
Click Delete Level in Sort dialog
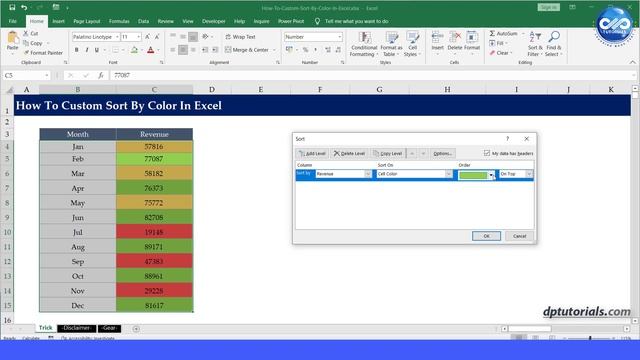click(x=349, y=153)
